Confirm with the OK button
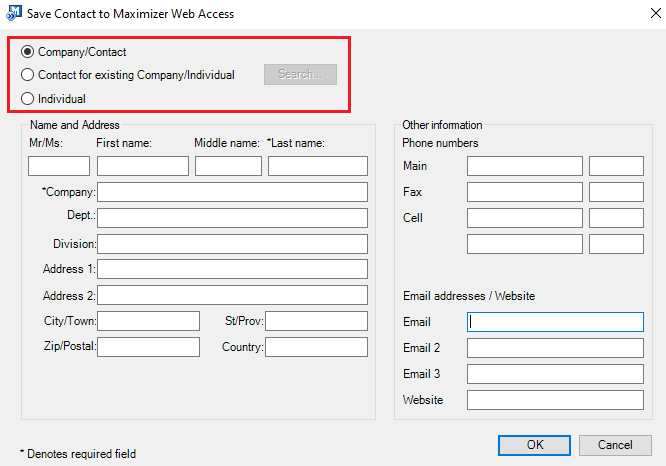Image resolution: width=666 pixels, height=466 pixels. click(534, 445)
